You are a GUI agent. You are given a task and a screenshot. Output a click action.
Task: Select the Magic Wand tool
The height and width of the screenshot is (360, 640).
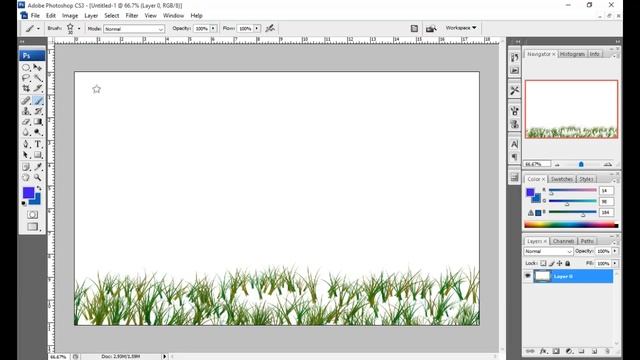pos(38,78)
